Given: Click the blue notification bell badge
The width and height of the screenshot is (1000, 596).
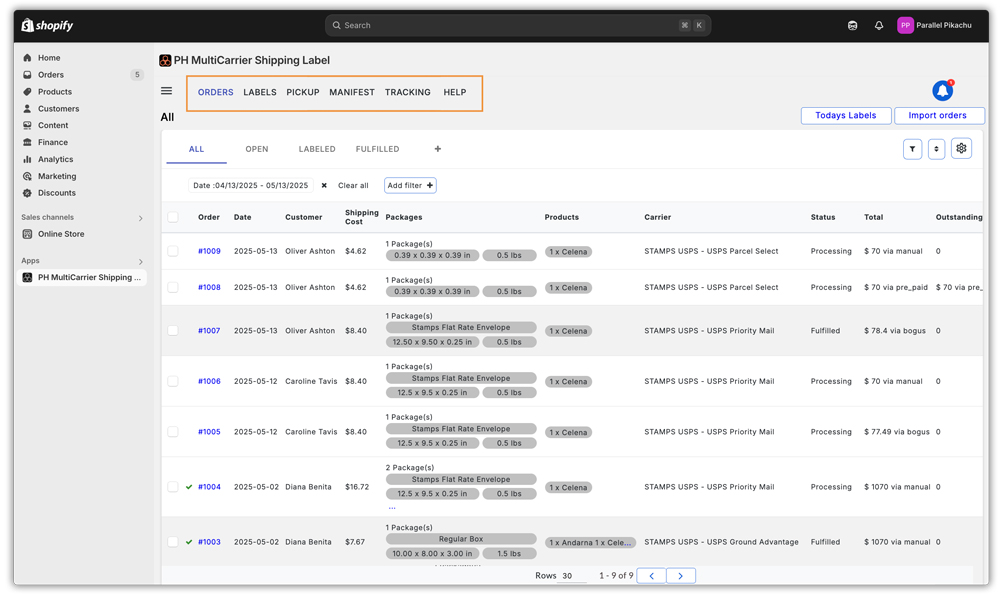Looking at the screenshot, I should [942, 91].
